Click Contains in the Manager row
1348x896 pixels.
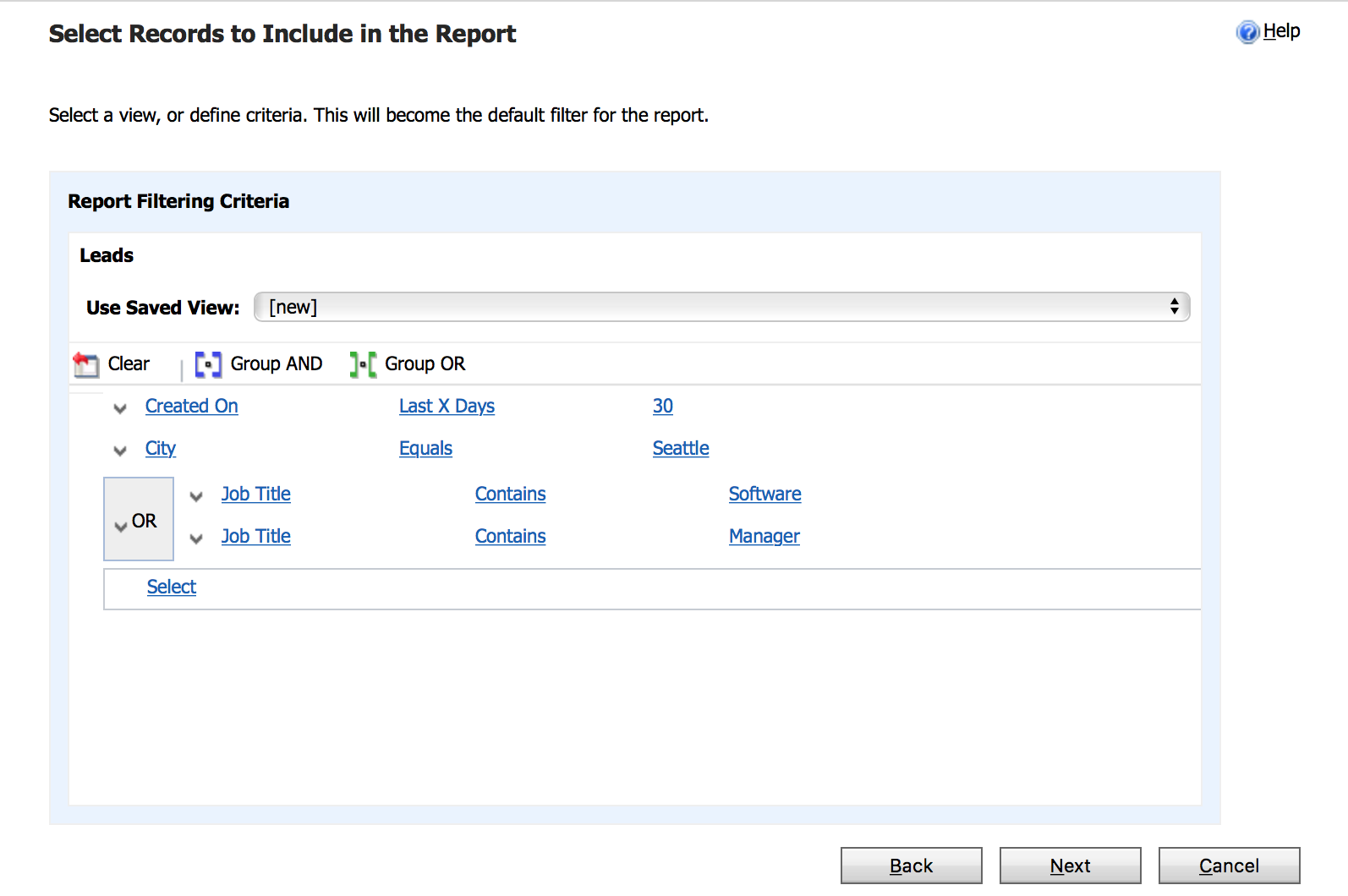coord(510,536)
